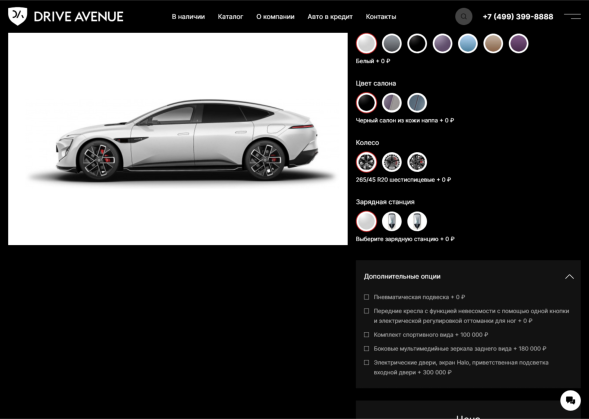This screenshot has height=419, width=589.
Task: Select the six-spoke 265/45 R20 wheel
Action: point(366,162)
